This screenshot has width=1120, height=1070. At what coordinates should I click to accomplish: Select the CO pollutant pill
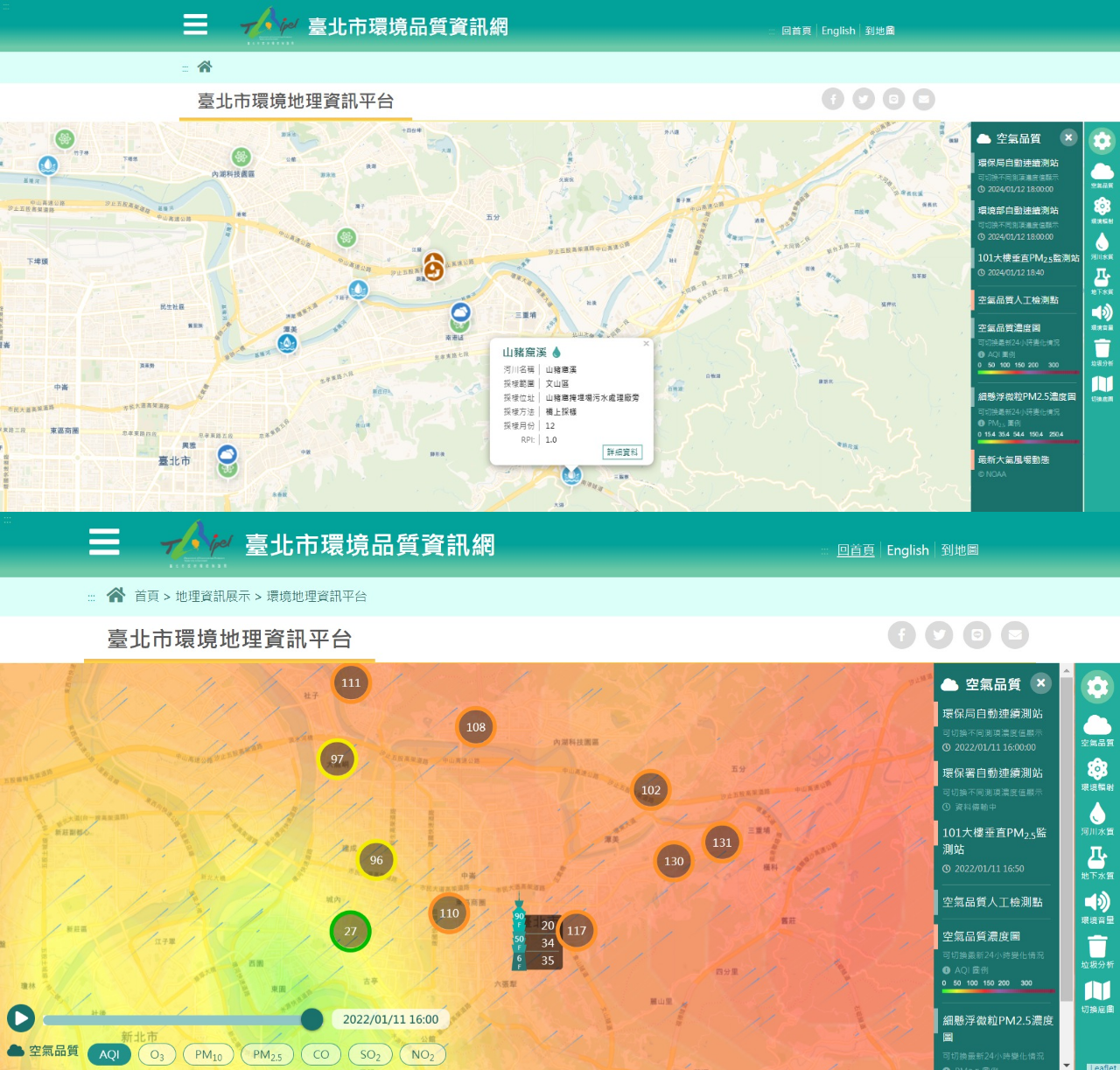321,1054
